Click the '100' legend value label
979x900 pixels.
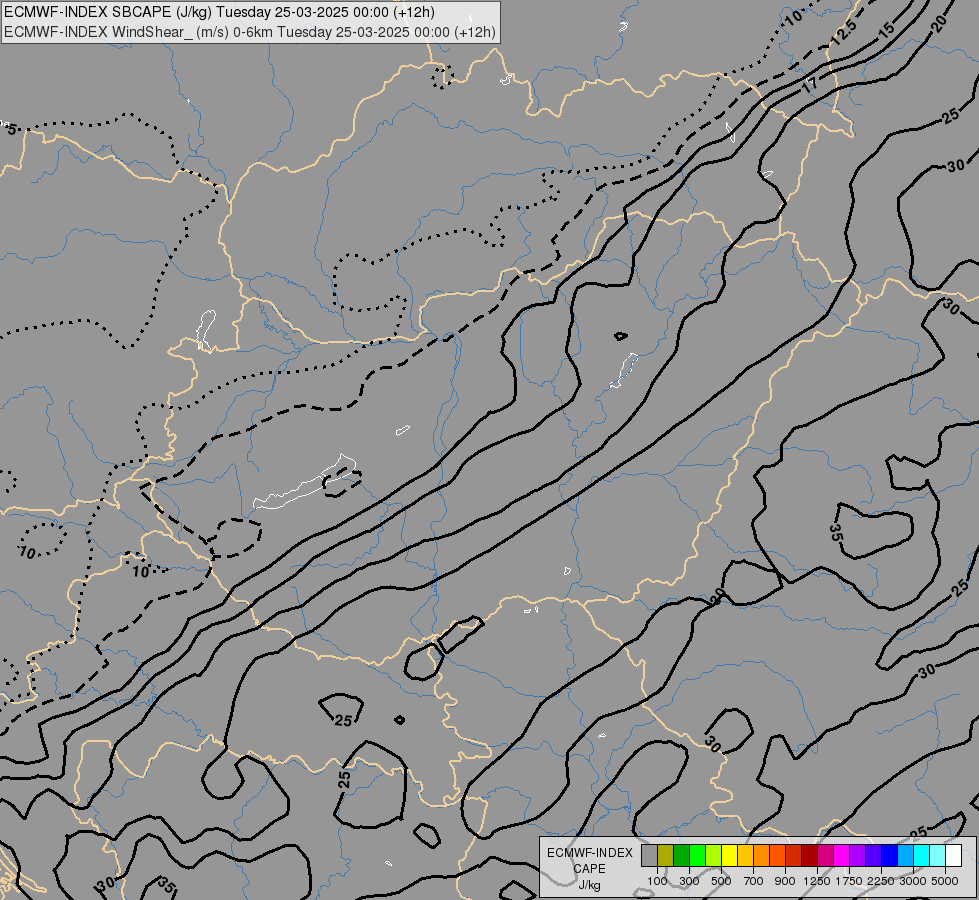[657, 881]
